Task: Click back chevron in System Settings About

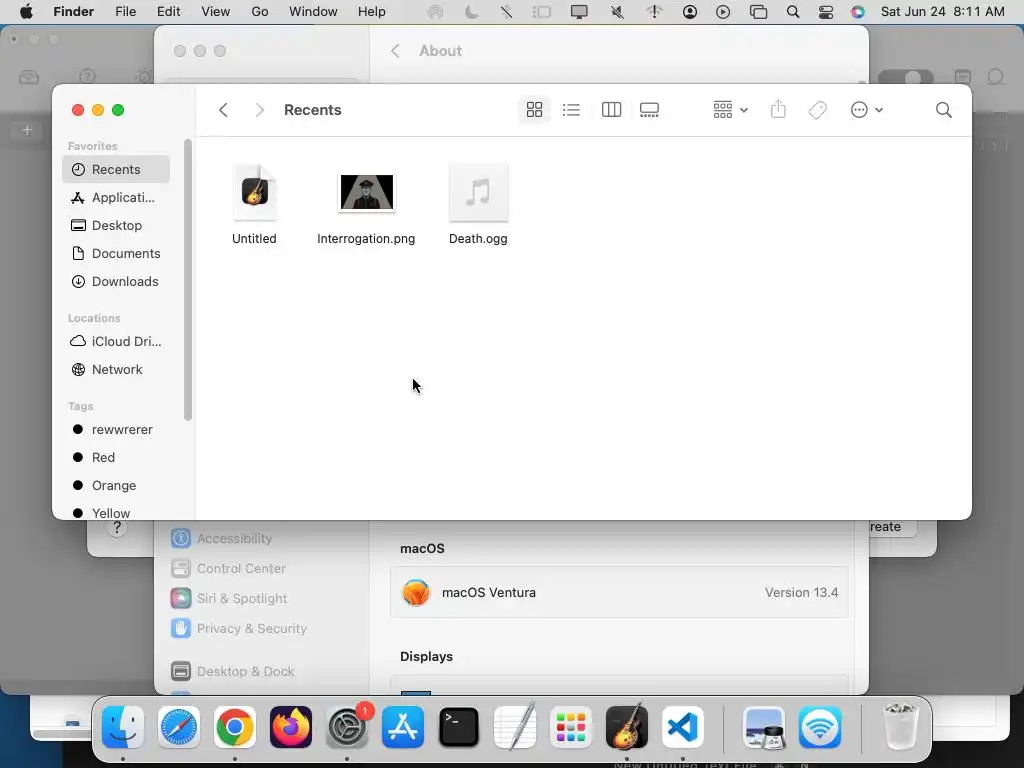Action: point(395,51)
